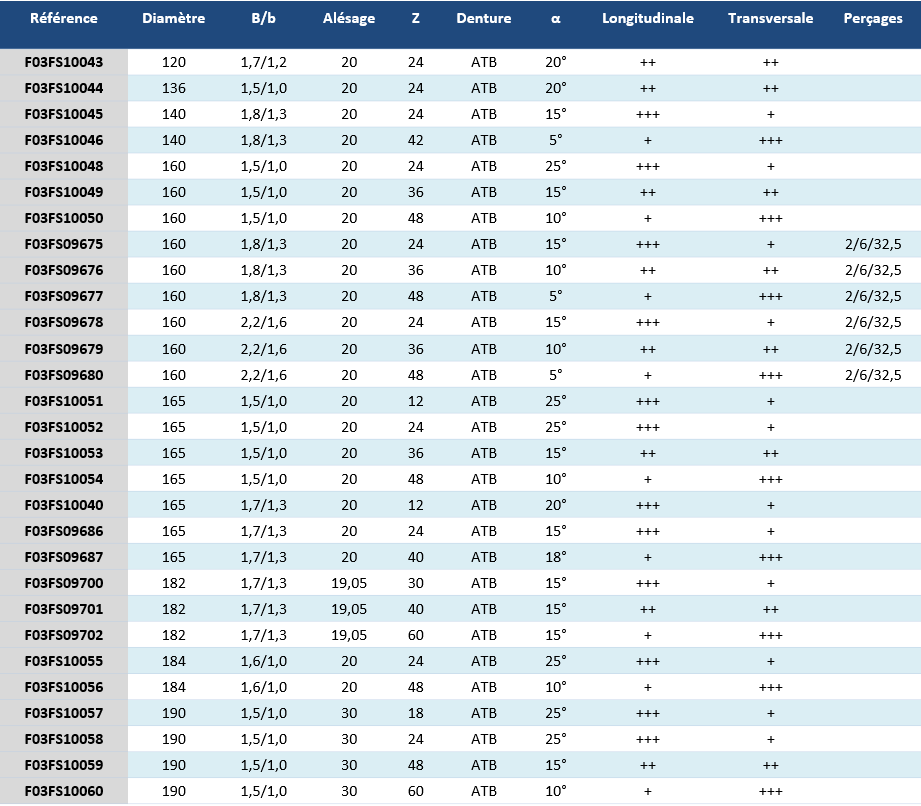Viewport: 921px width, 806px height.
Task: Click Z value 12 in F03FS10051 row
Action: [x=416, y=401]
